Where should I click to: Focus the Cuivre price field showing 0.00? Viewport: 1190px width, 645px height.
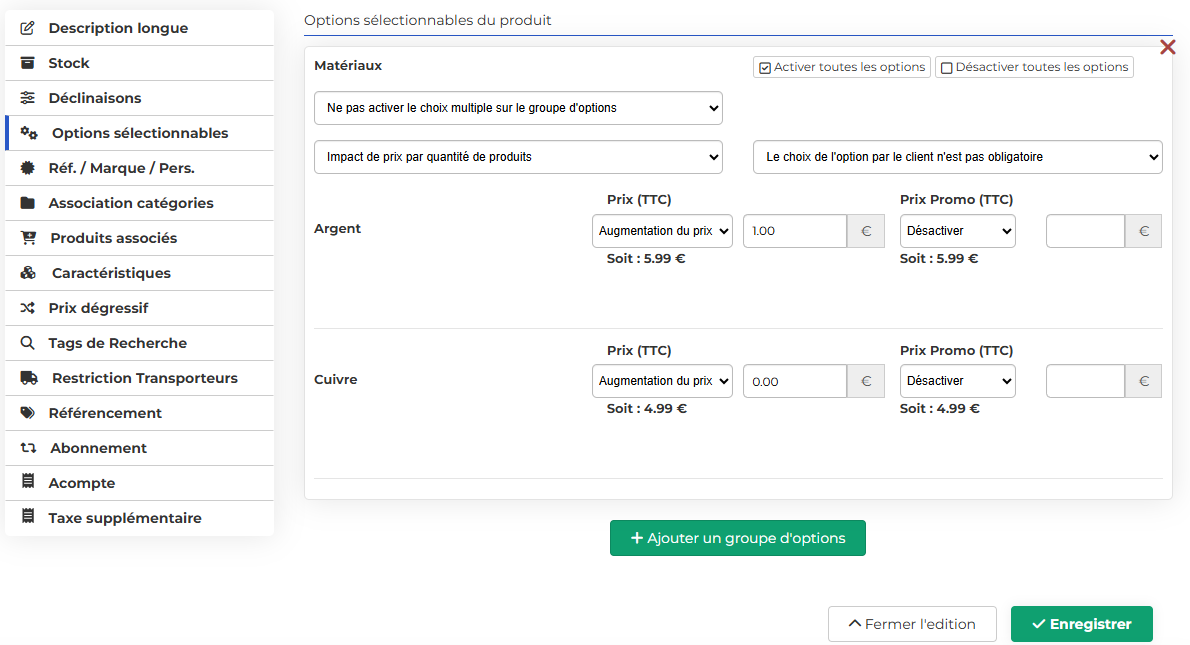795,382
